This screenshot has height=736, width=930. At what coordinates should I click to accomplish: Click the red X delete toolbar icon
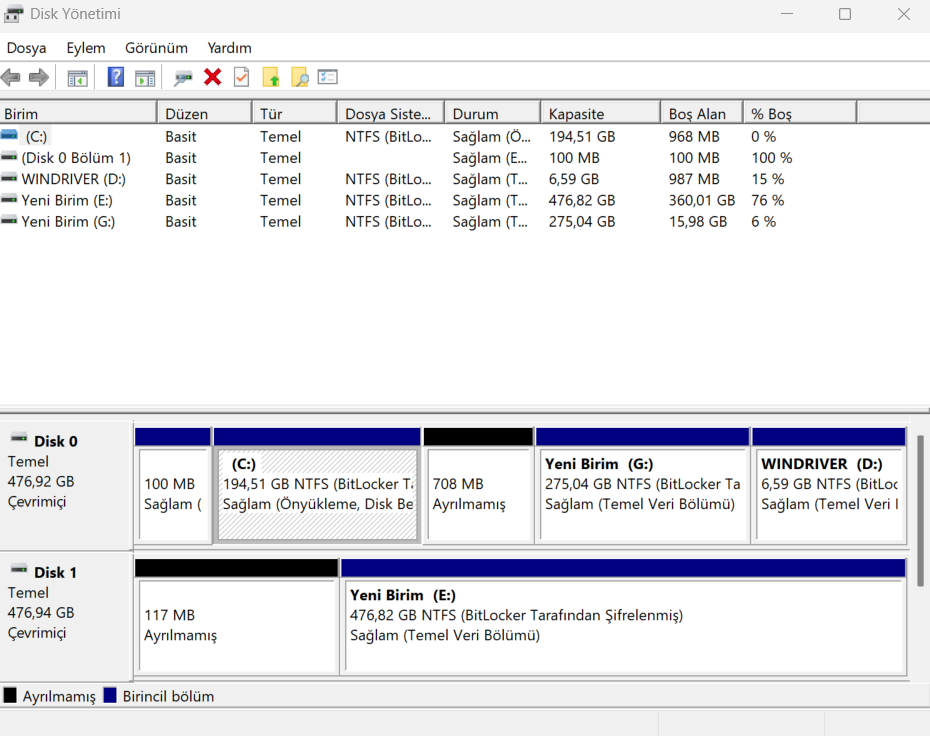pos(212,77)
